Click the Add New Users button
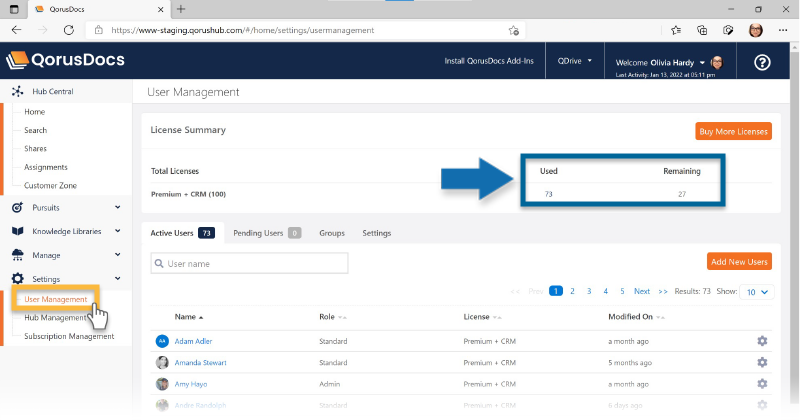 point(739,262)
